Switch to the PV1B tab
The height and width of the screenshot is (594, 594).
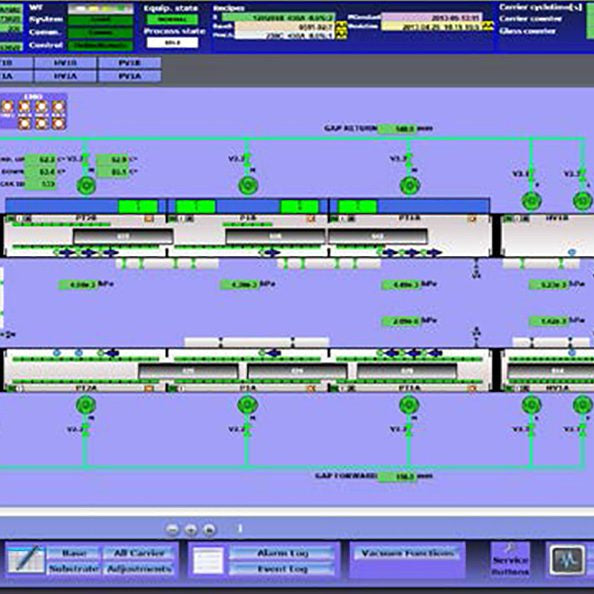(130, 63)
